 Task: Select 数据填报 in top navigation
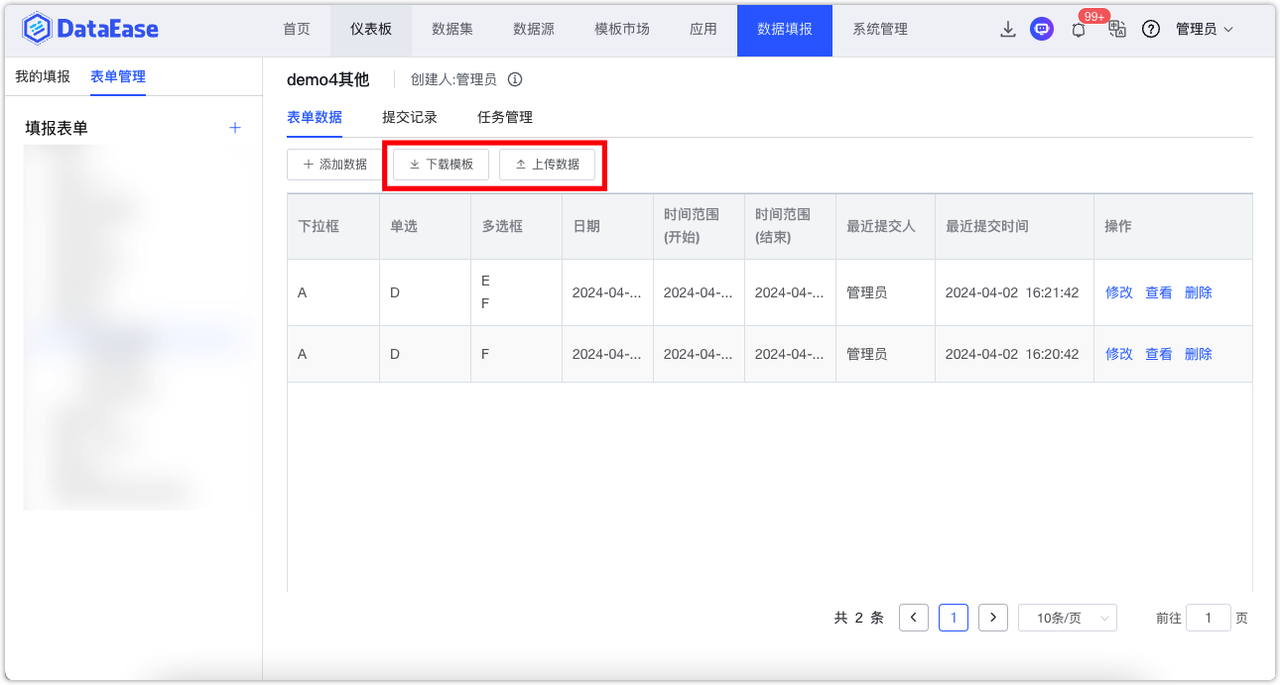click(785, 29)
